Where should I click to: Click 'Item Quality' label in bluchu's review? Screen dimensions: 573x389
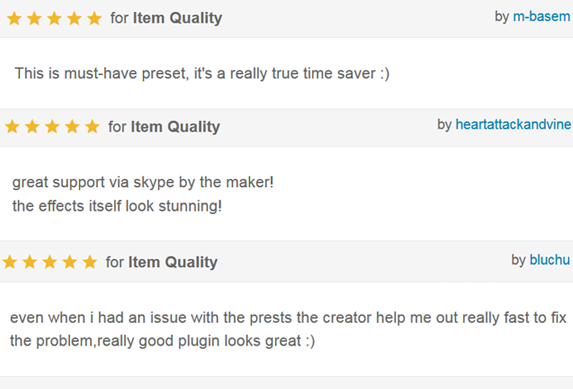pos(173,262)
